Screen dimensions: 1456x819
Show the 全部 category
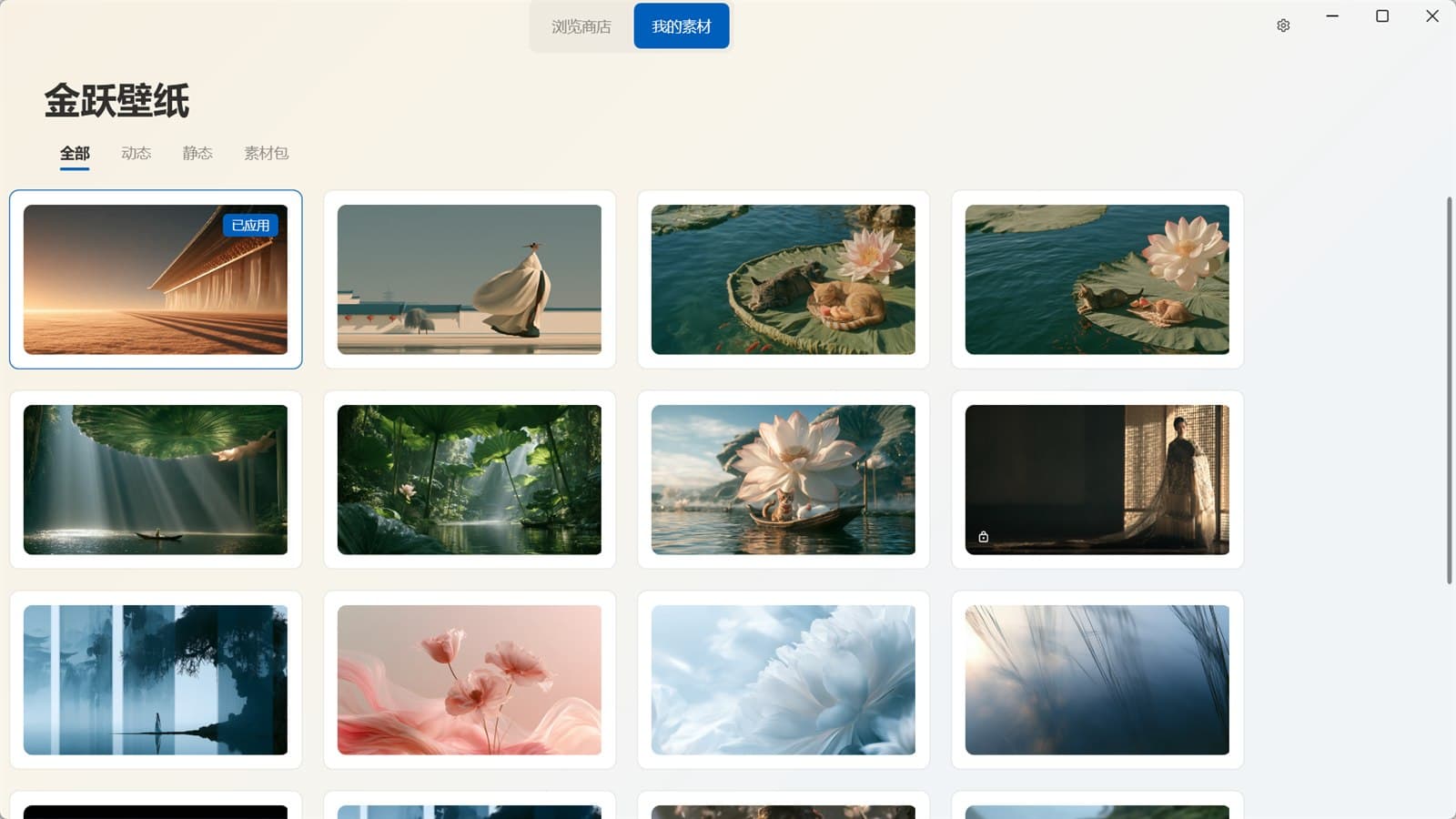(75, 153)
